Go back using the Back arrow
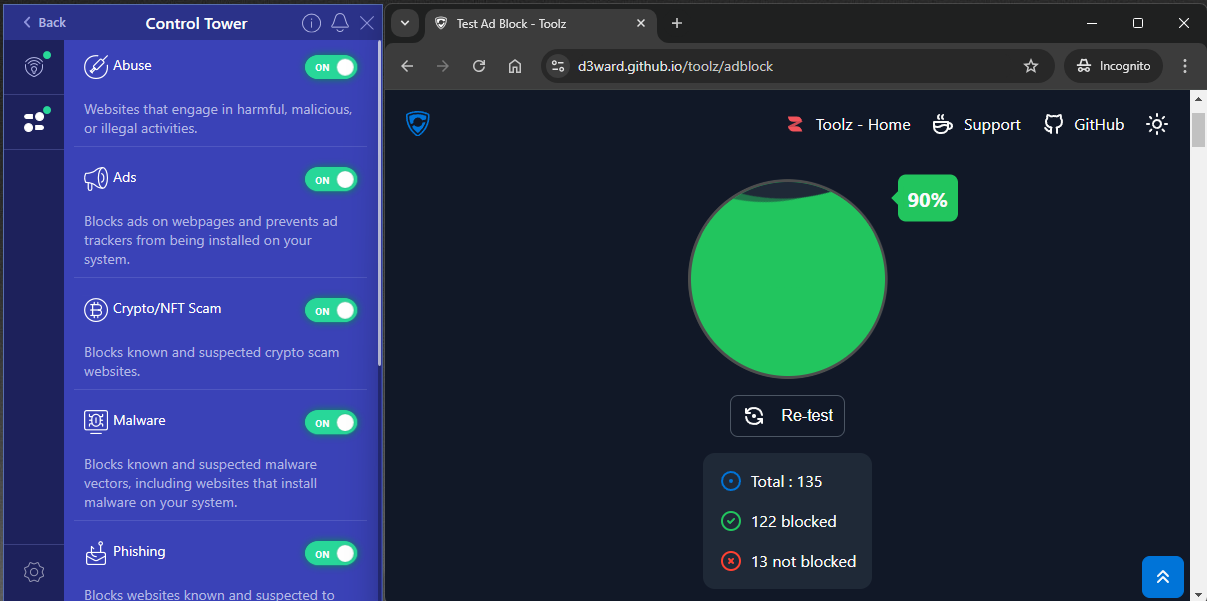 [x=44, y=22]
